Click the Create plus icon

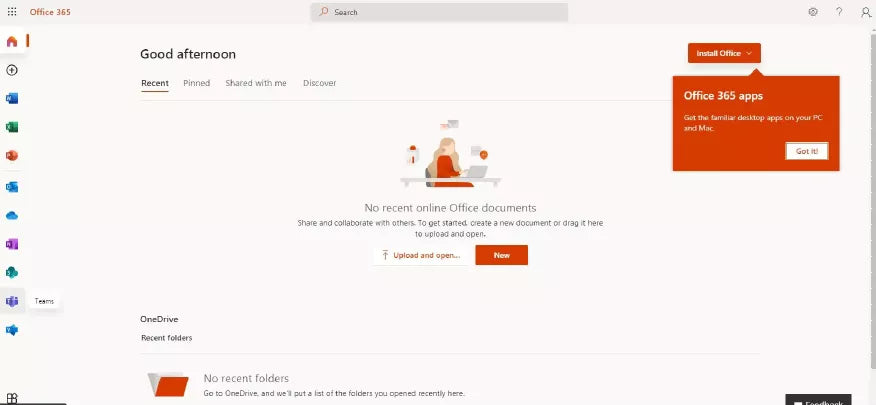click(x=12, y=70)
